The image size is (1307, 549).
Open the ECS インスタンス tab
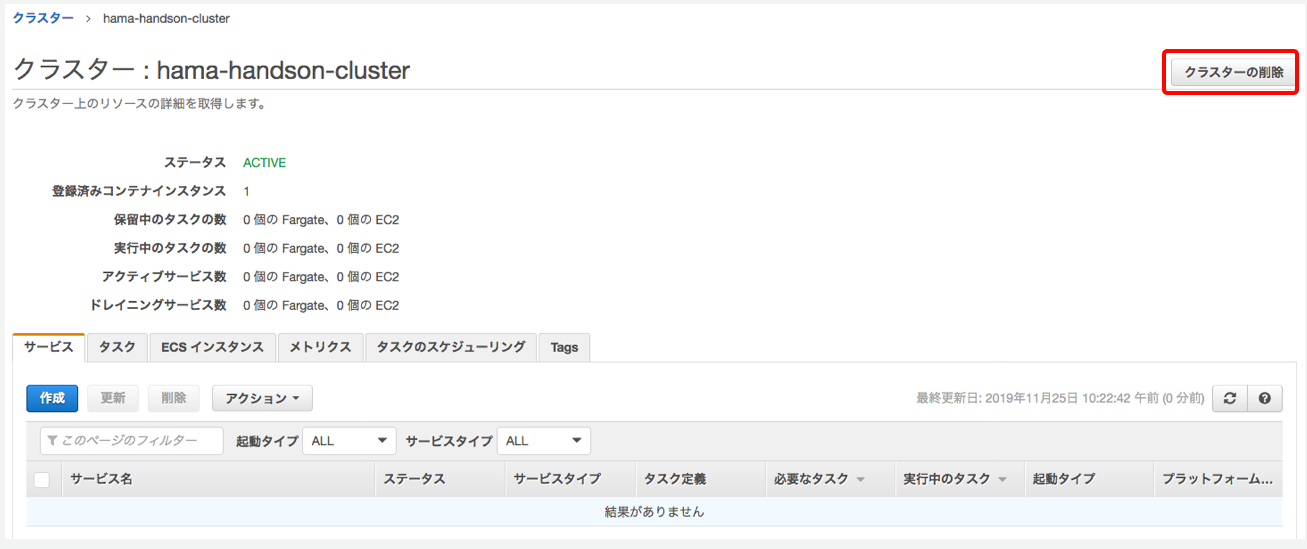212,347
